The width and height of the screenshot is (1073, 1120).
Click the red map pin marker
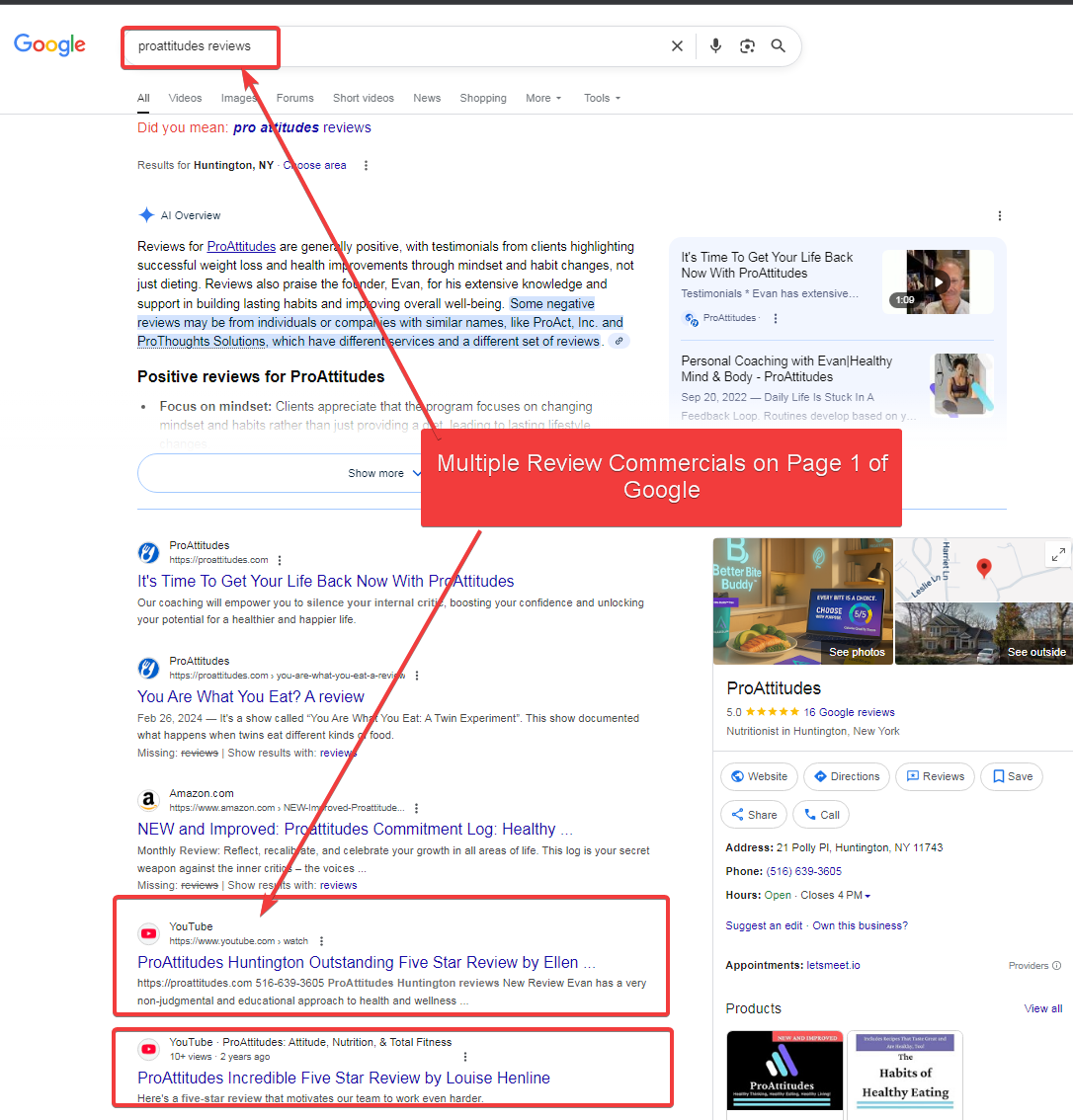(x=984, y=568)
